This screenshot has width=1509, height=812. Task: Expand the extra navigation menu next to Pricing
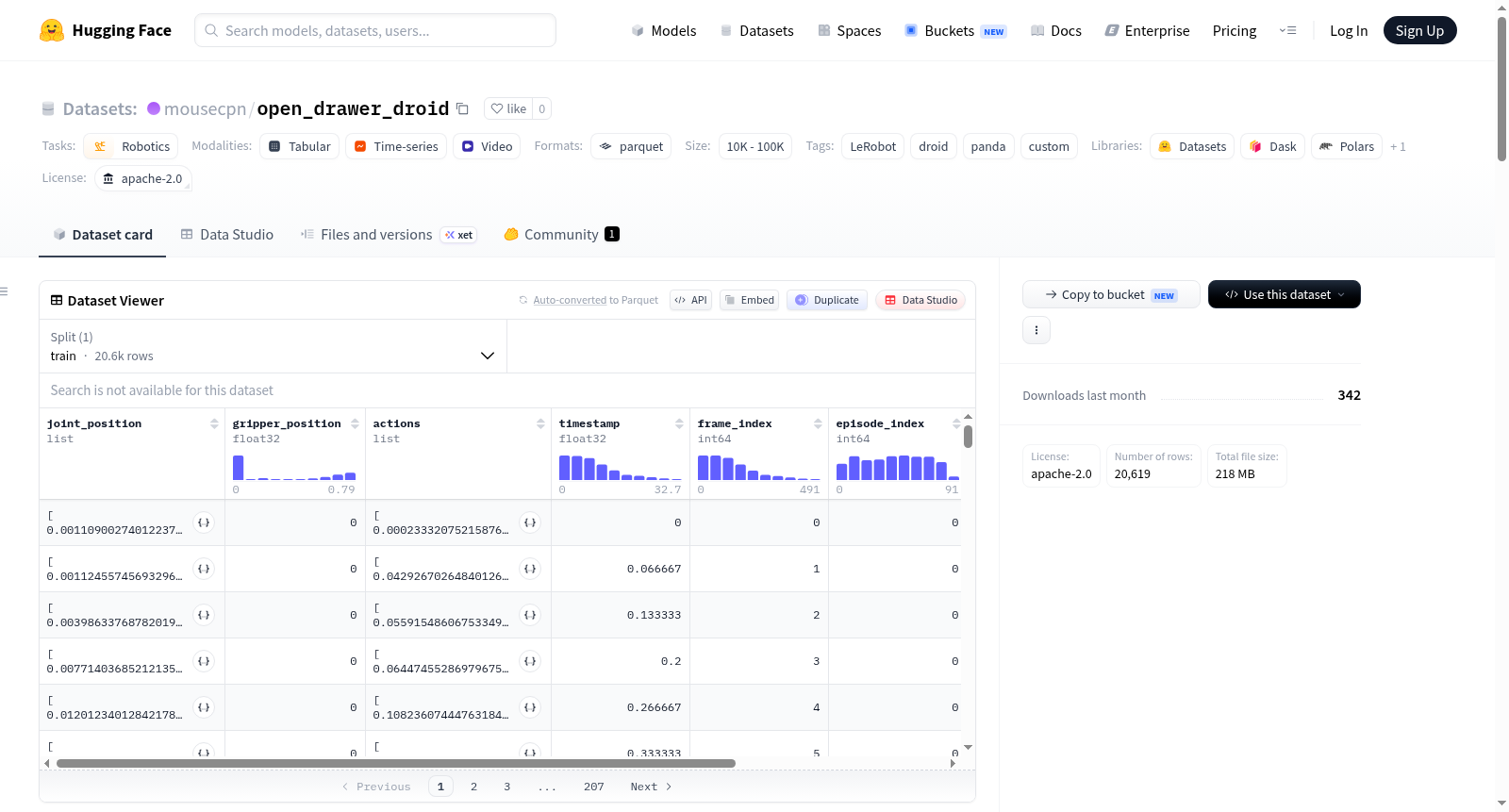[x=1287, y=30]
